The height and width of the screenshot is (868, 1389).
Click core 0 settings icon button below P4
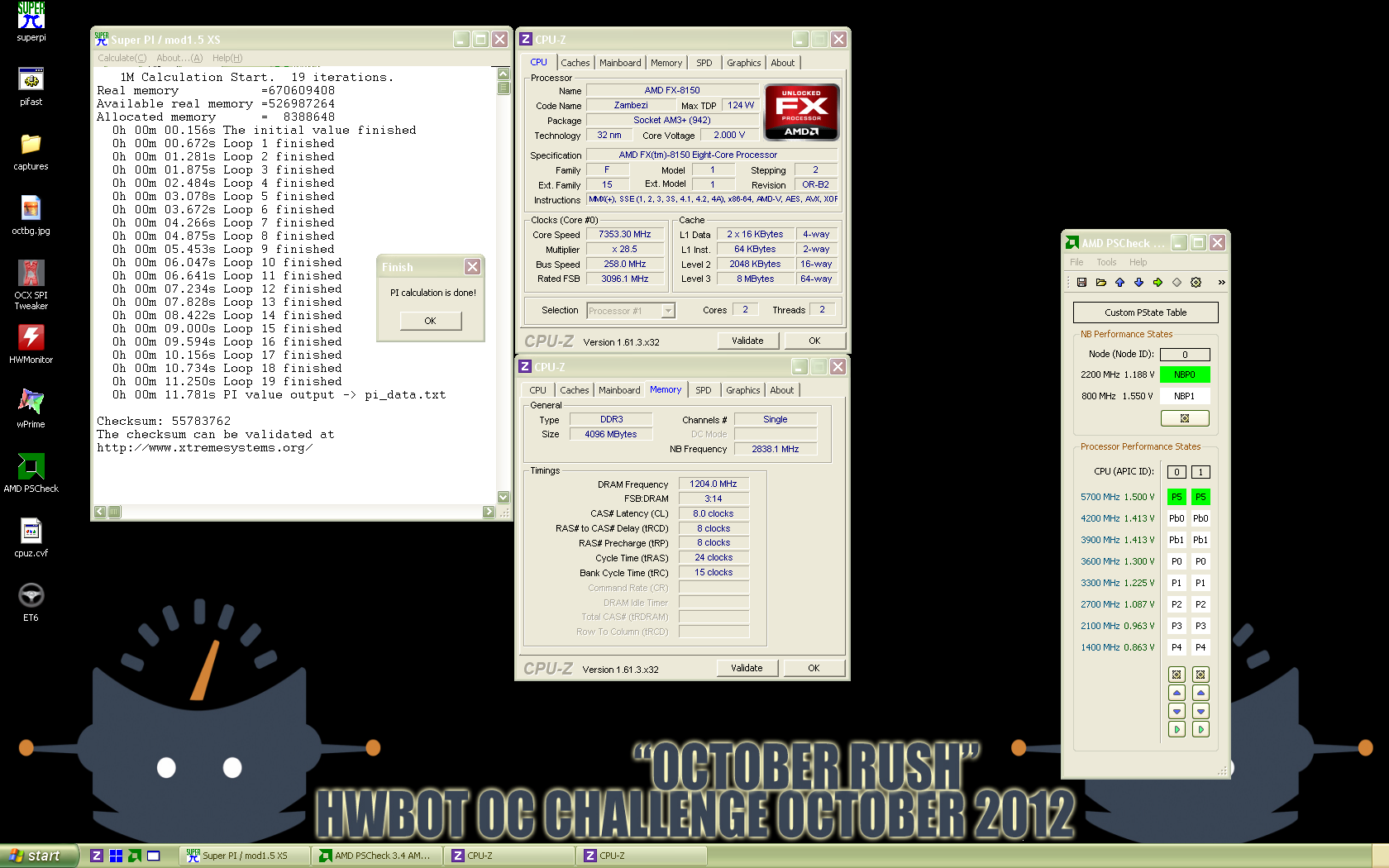tap(1177, 675)
